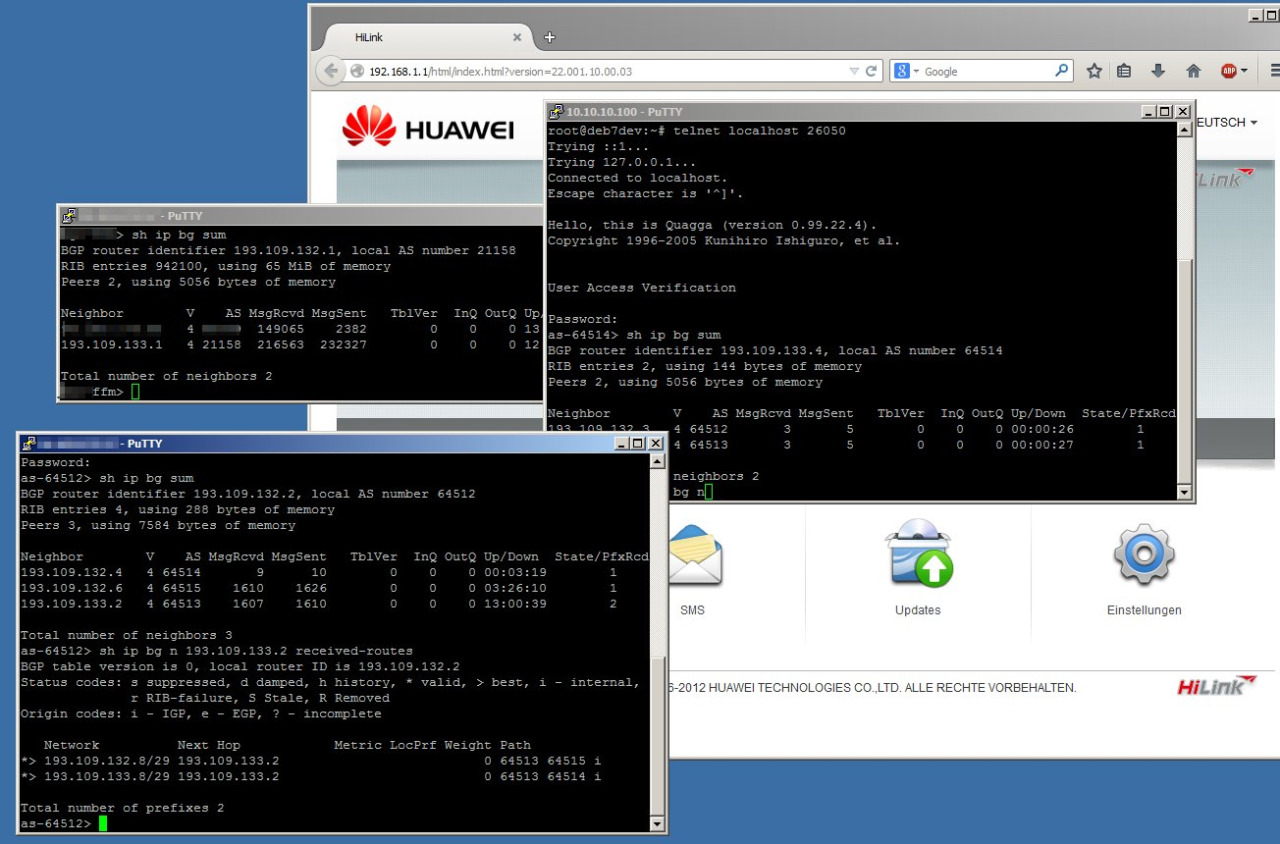The width and height of the screenshot is (1280, 844).
Task: Reload the page with the refresh icon
Action: coord(871,71)
